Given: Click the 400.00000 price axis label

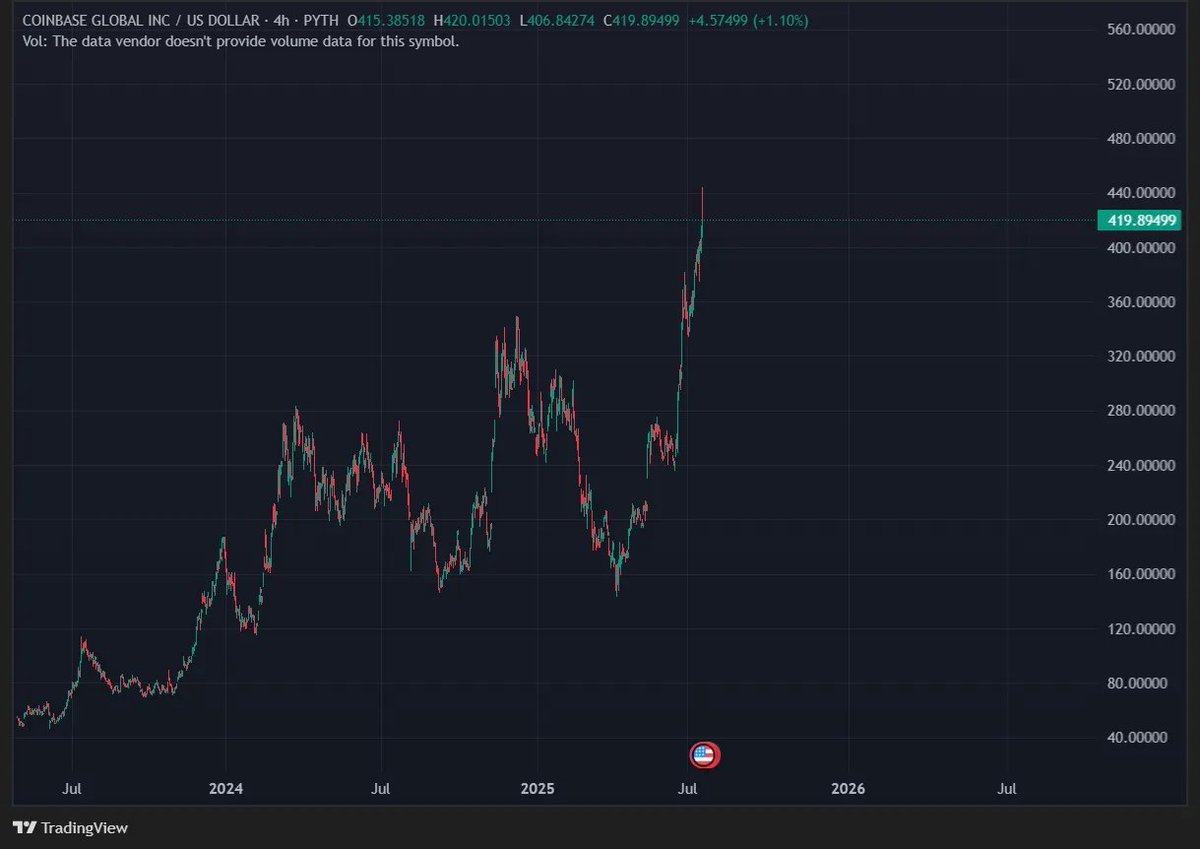Looking at the screenshot, I should coord(1141,247).
